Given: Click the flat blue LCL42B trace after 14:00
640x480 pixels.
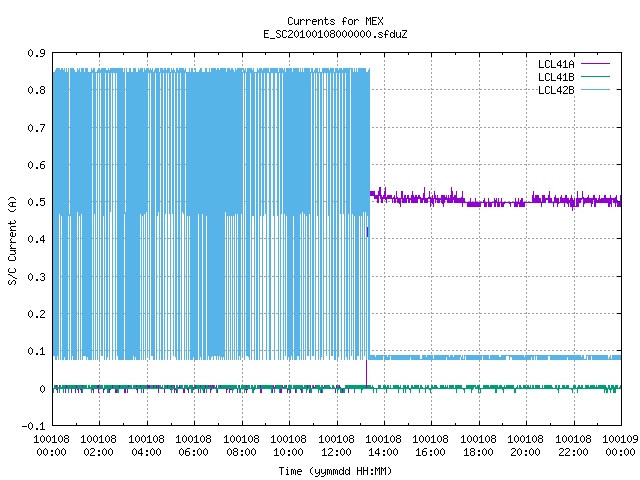Looking at the screenshot, I should coord(495,358).
